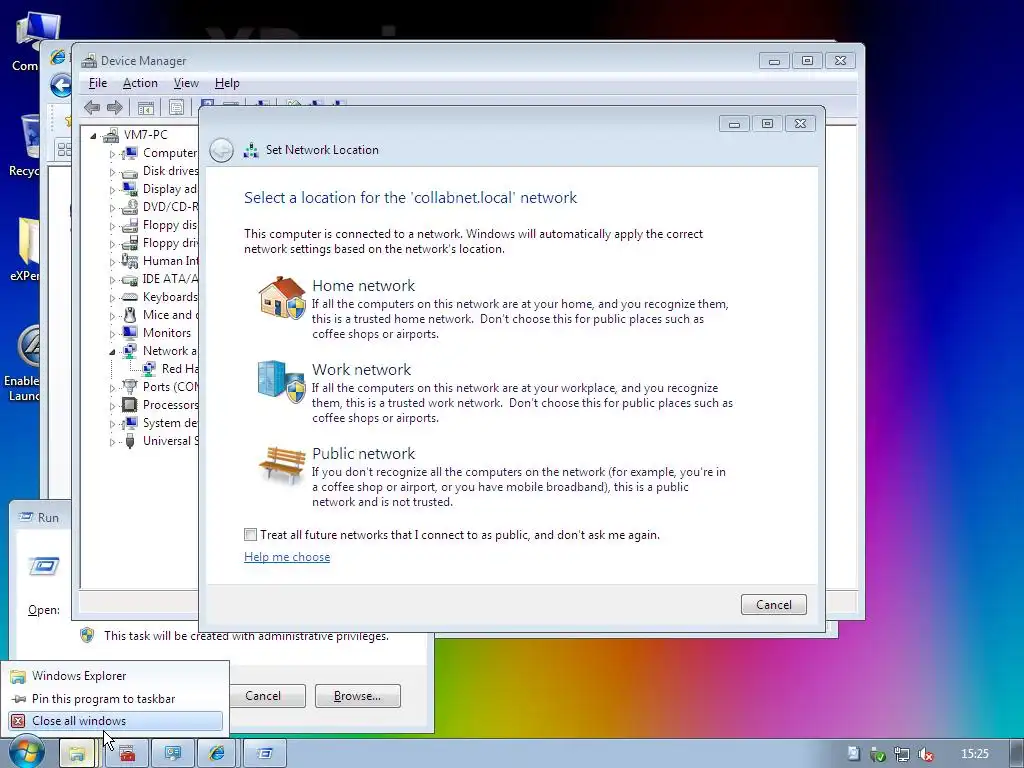Select the Work network option title

click(362, 370)
